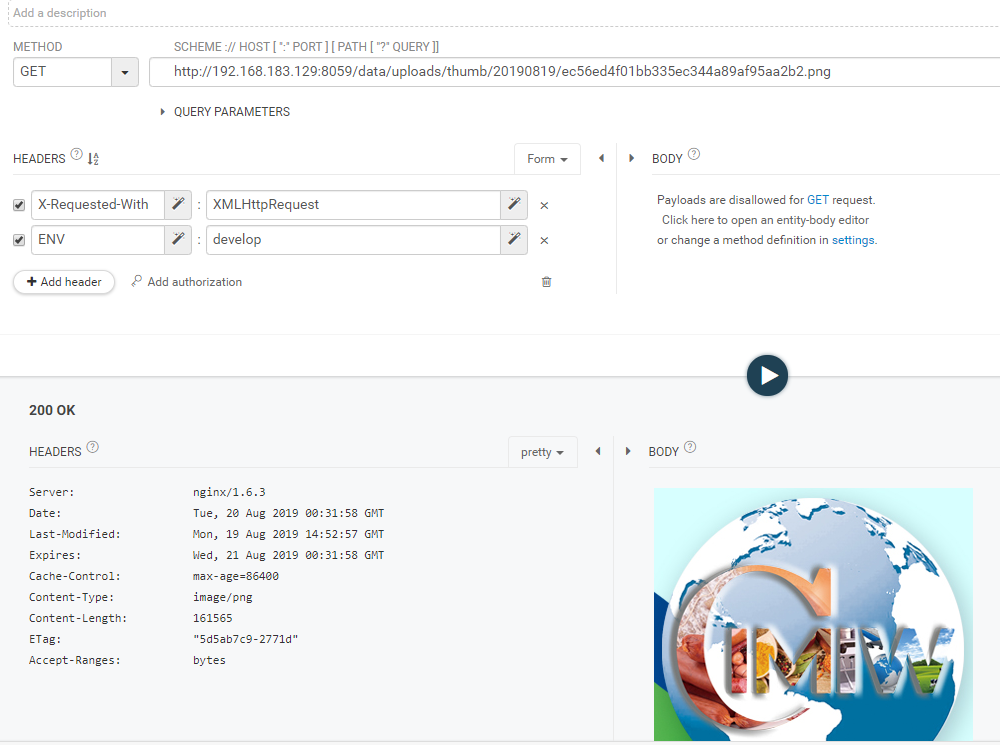Open the GET method dropdown
1000x745 pixels.
[x=124, y=72]
